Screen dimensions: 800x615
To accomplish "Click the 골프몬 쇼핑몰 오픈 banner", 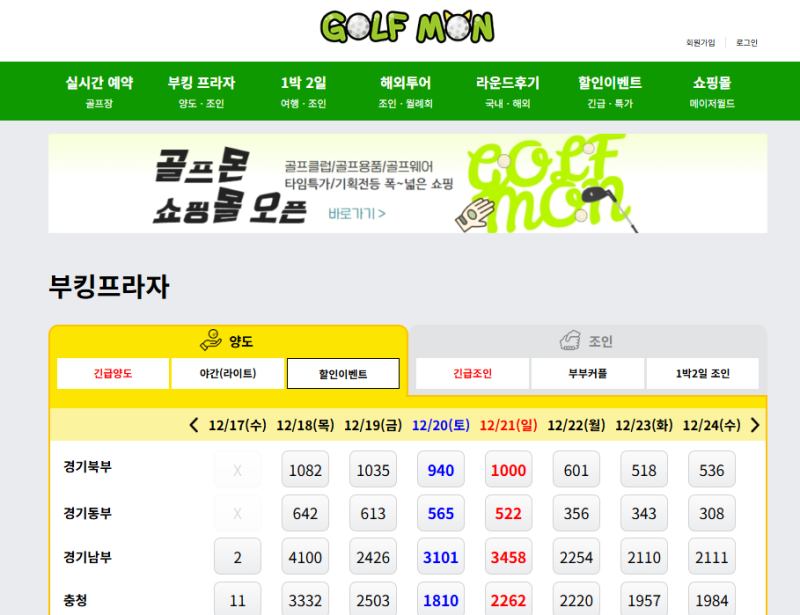I will [x=408, y=184].
